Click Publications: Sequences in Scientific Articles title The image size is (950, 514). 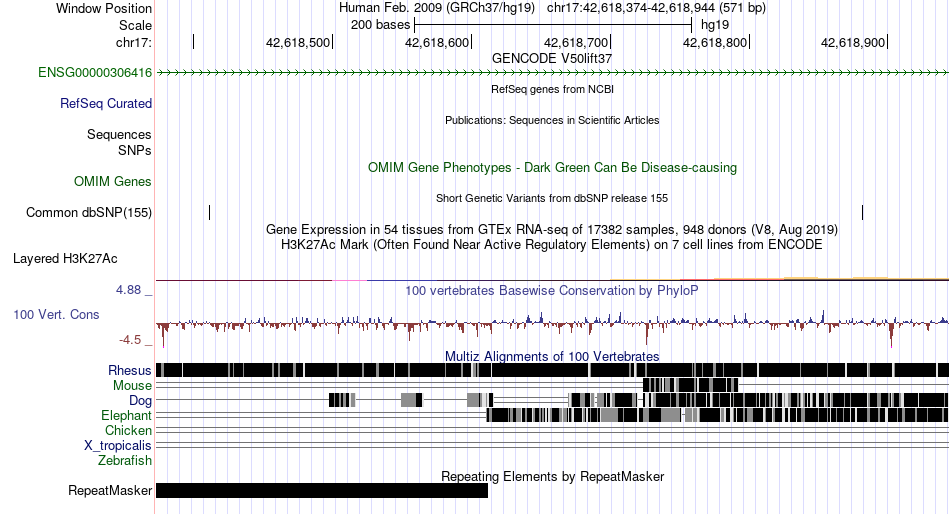coord(552,120)
